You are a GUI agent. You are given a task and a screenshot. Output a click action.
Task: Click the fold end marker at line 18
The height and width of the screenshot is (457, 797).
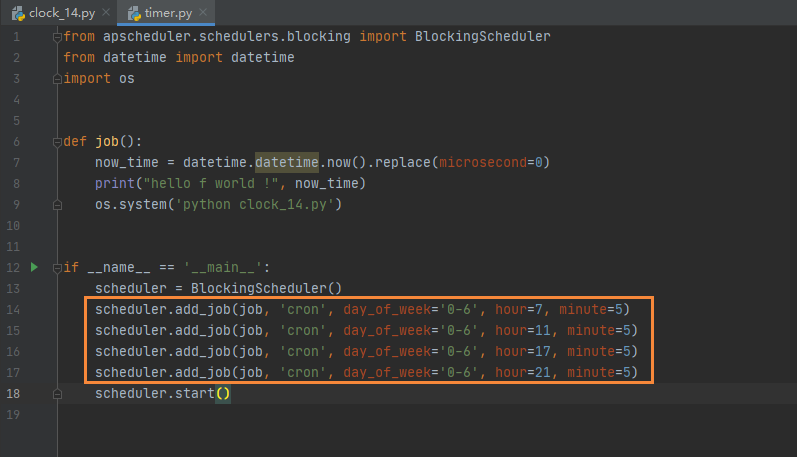tap(57, 394)
